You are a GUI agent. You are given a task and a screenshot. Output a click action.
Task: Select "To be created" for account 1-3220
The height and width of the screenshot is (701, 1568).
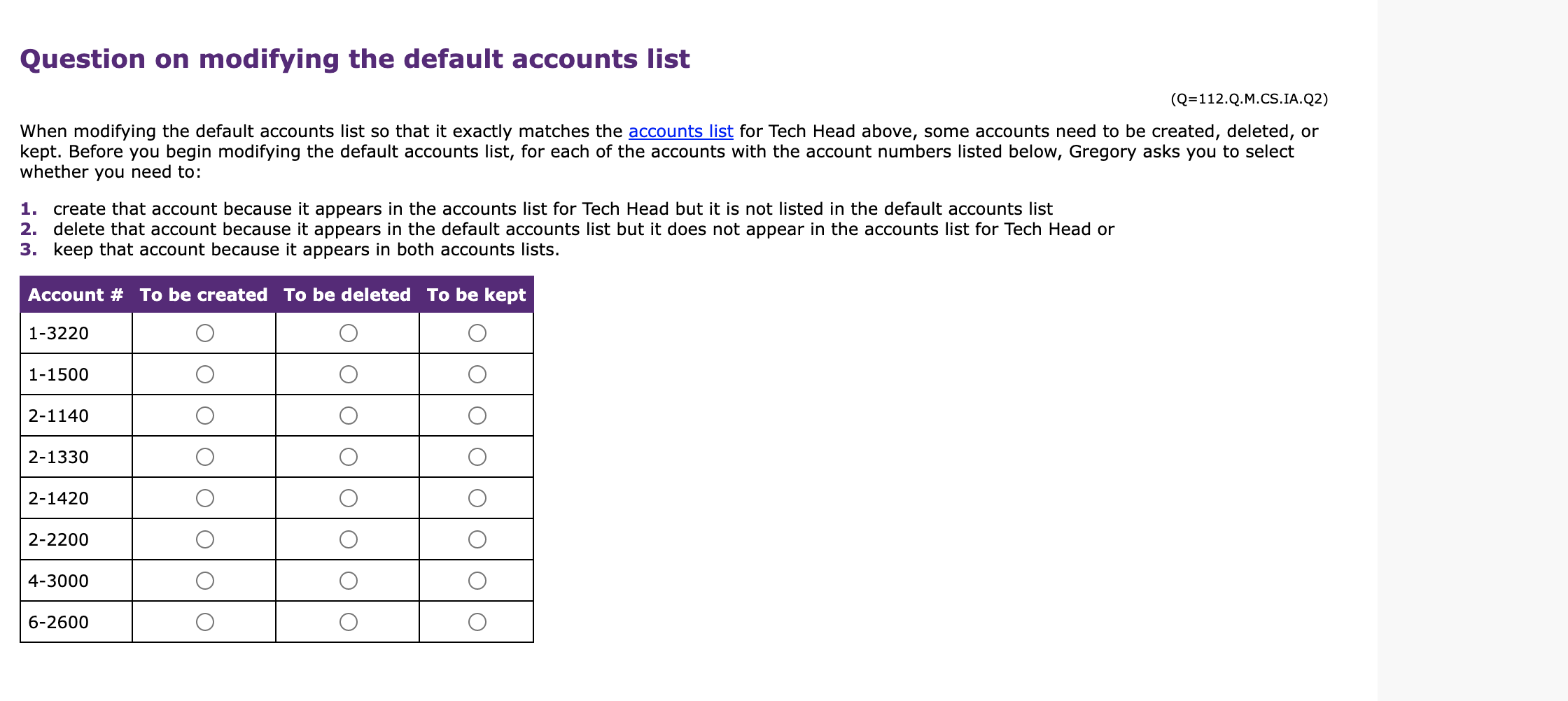pos(204,334)
